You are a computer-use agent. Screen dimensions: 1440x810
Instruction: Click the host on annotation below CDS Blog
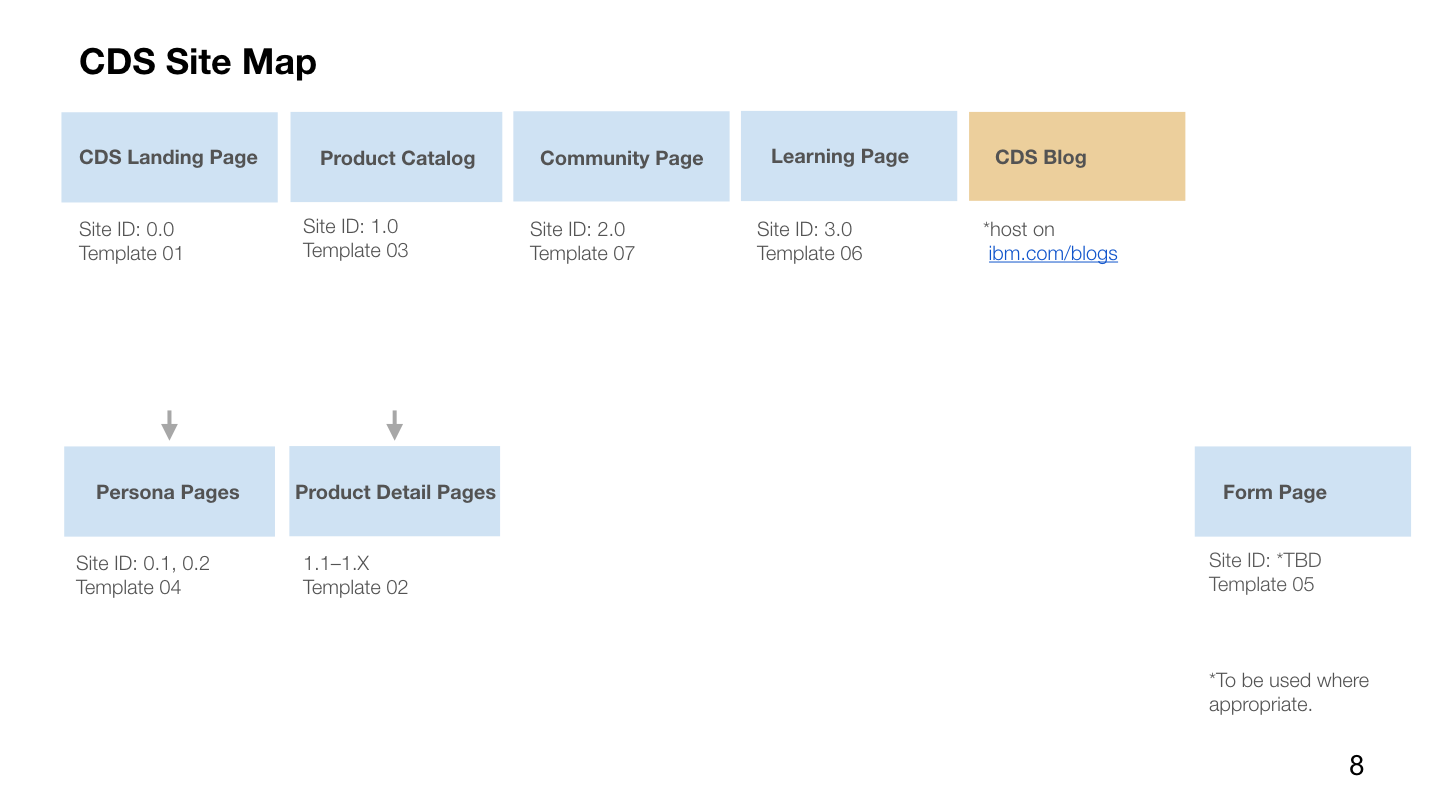[x=1018, y=229]
